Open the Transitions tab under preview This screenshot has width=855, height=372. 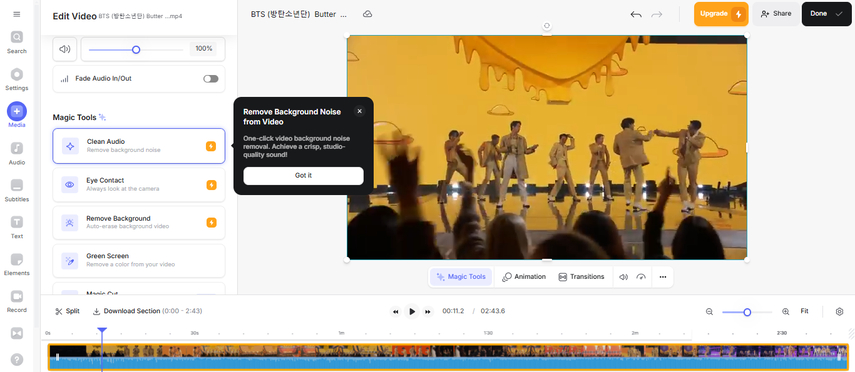click(581, 277)
